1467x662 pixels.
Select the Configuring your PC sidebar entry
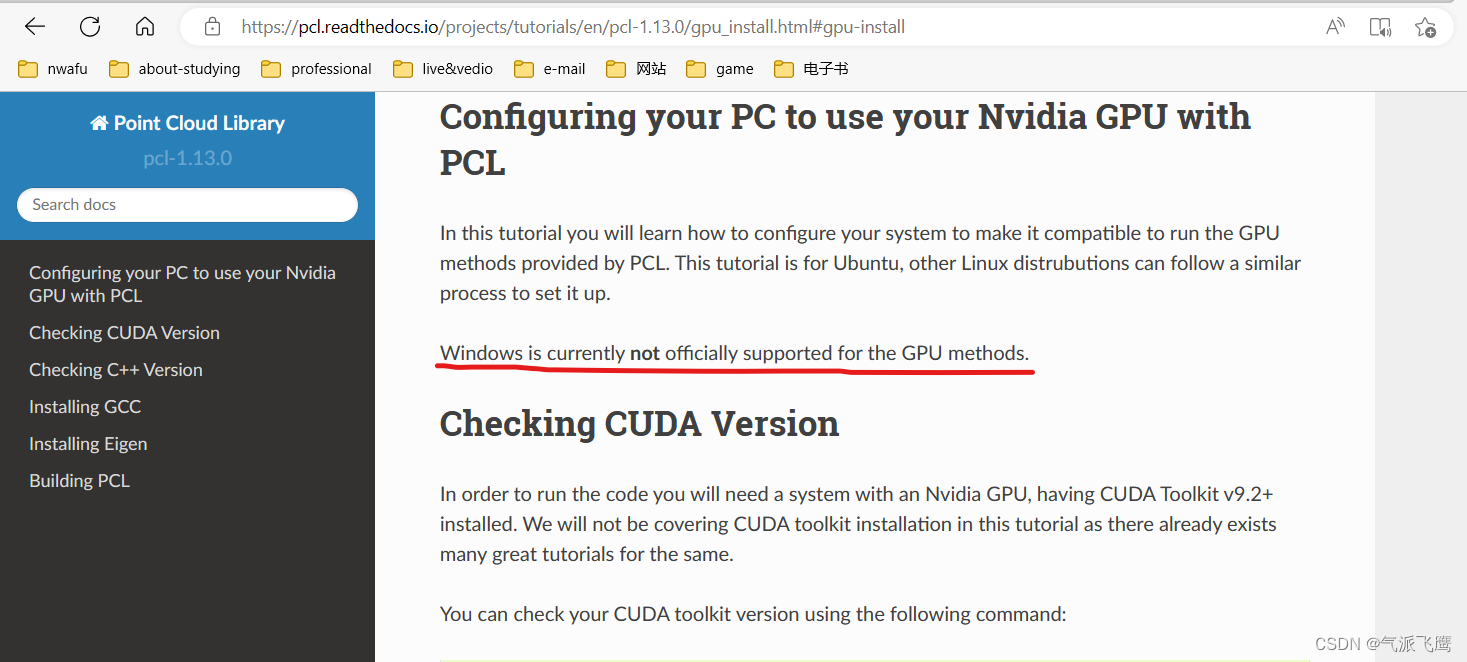[x=182, y=283]
